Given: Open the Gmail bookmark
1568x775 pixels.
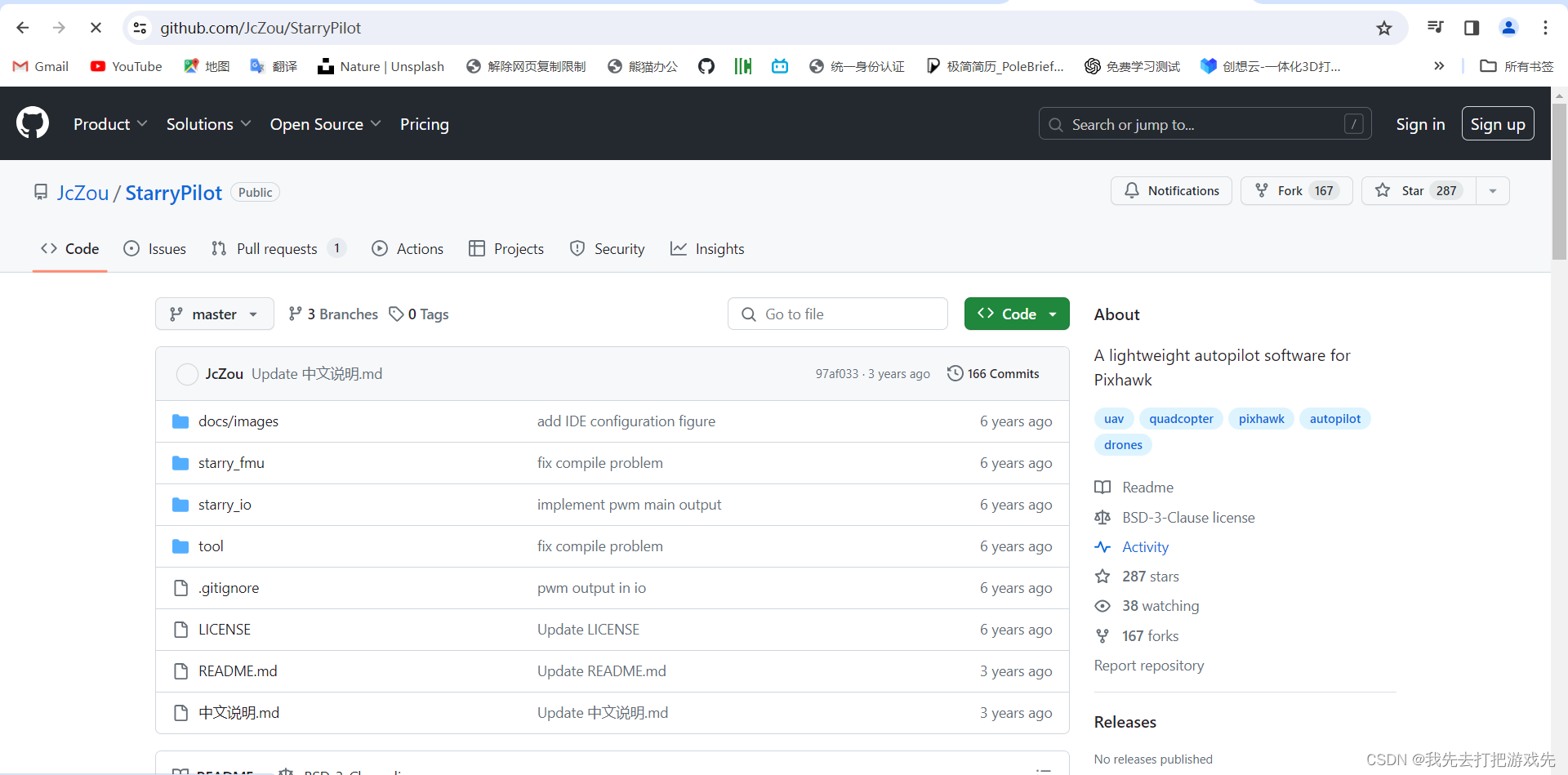Looking at the screenshot, I should coord(41,66).
